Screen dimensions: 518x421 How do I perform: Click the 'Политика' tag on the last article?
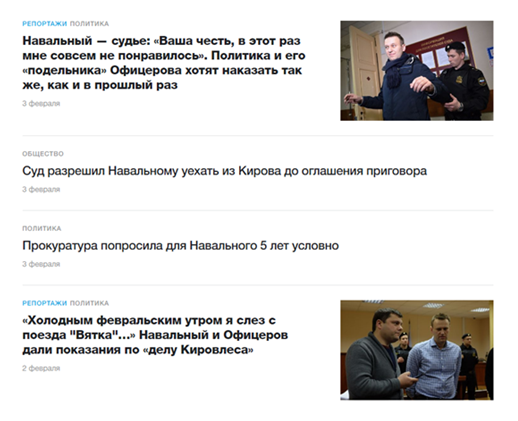pos(89,303)
